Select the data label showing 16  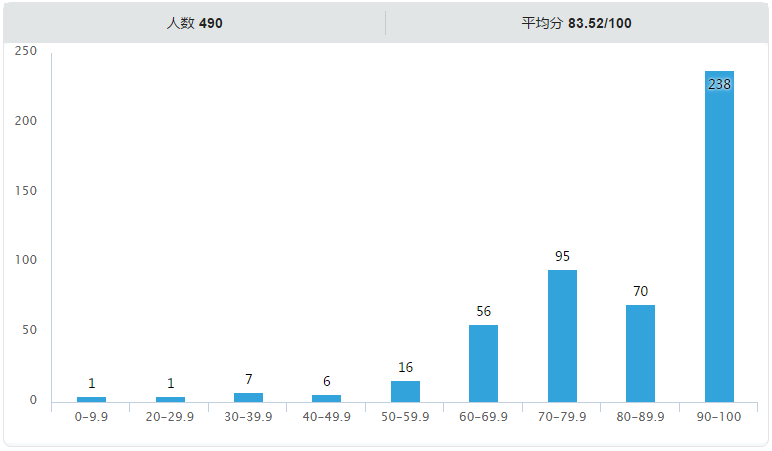(x=405, y=367)
